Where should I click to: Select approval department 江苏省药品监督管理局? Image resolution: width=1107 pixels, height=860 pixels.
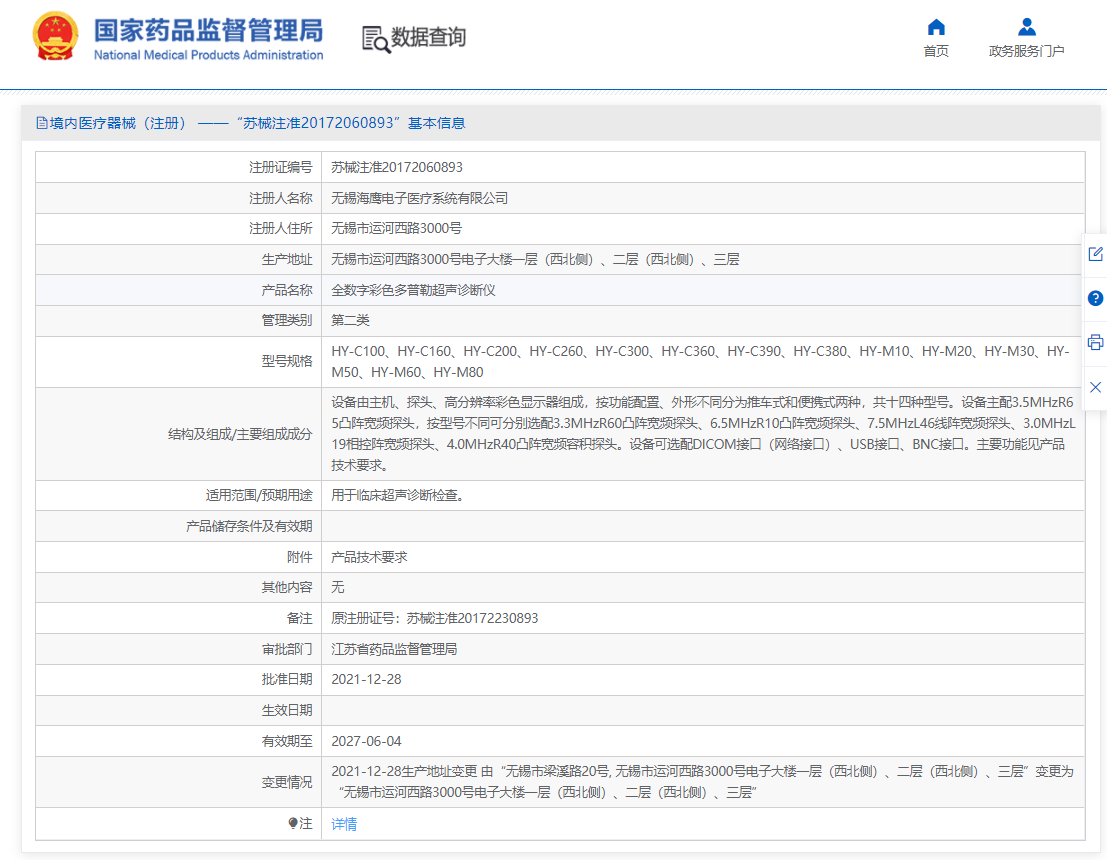394,649
